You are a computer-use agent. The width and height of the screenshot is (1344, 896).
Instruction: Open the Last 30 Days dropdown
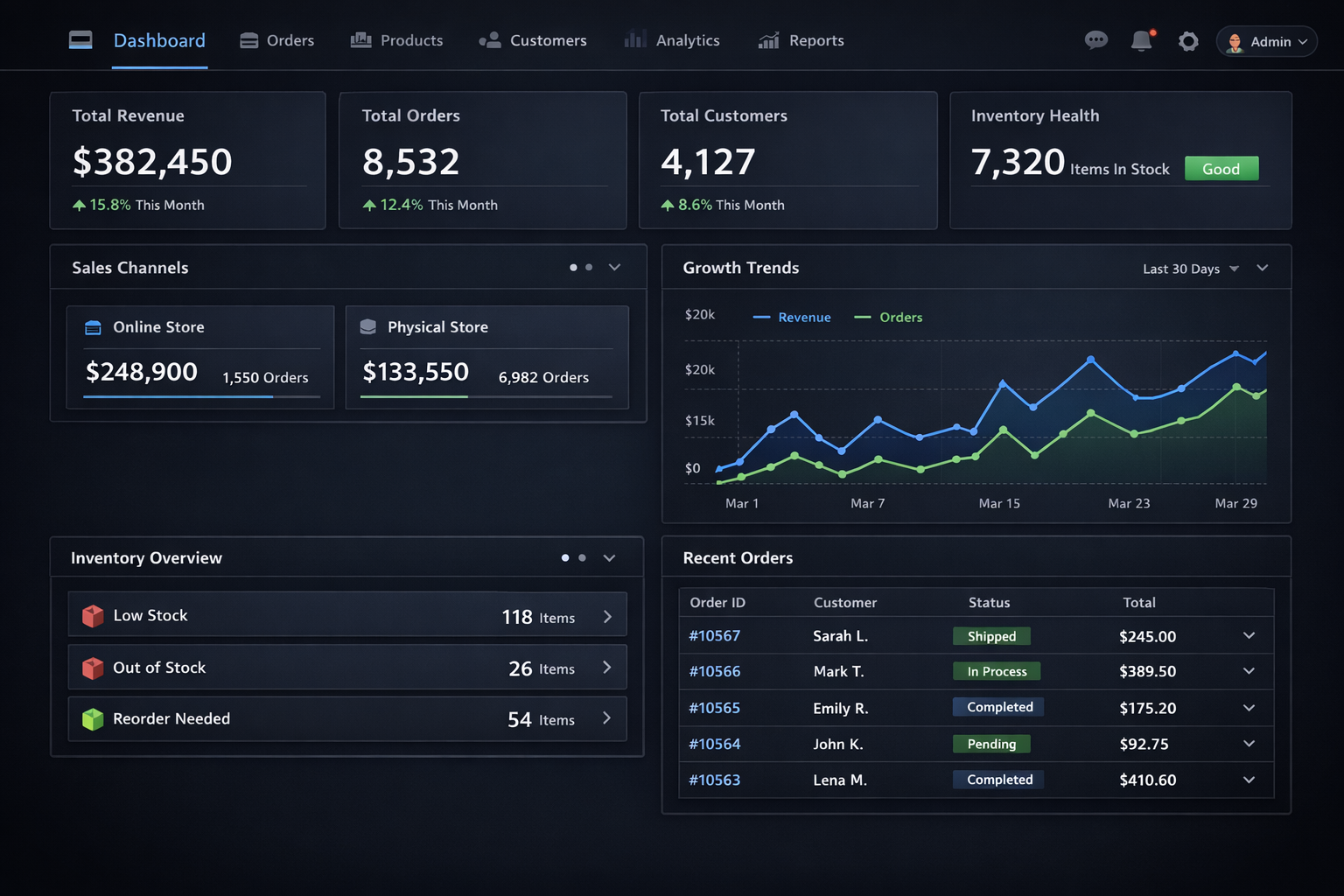click(x=1190, y=269)
